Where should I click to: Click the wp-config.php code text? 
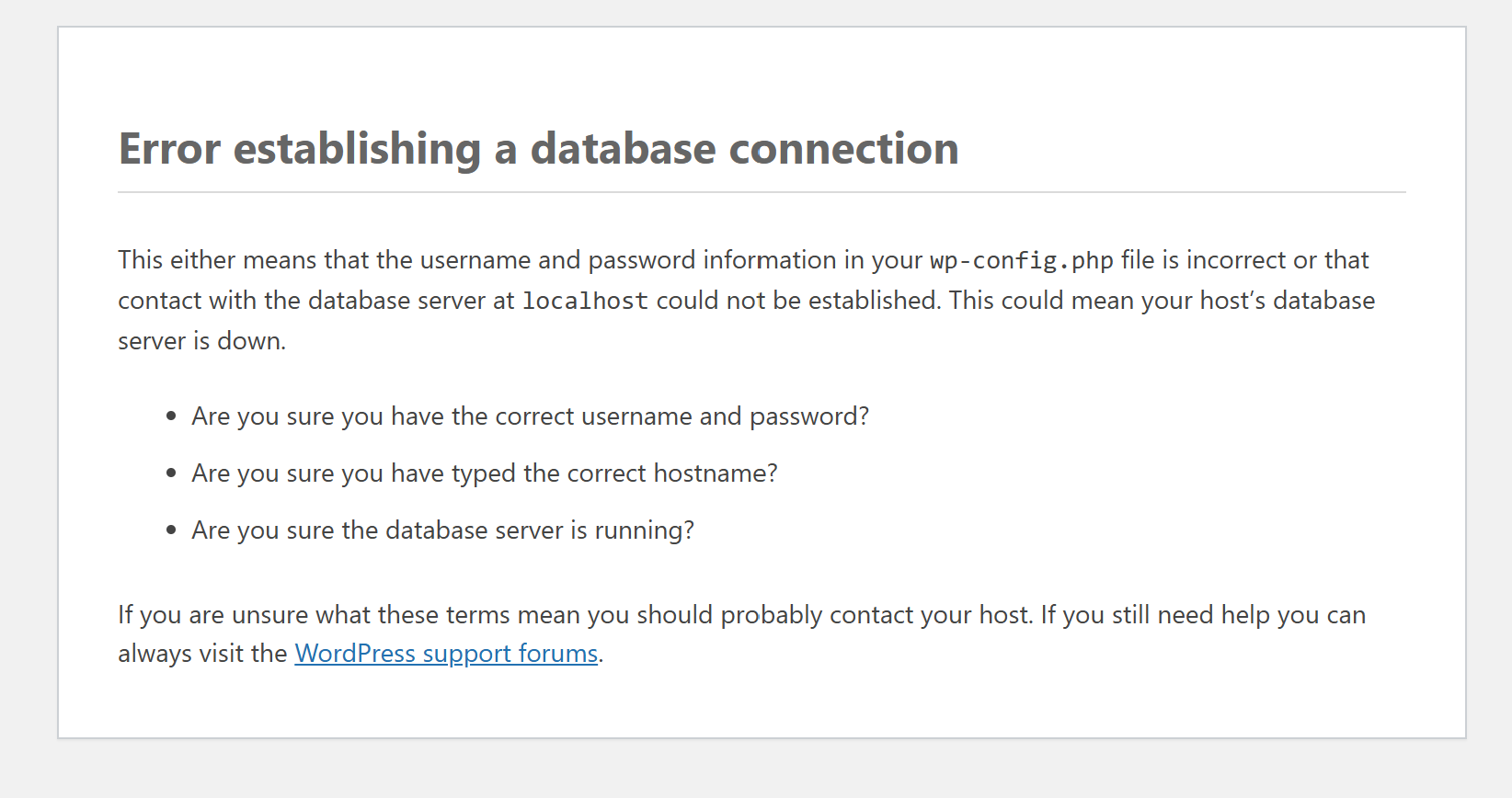click(x=1022, y=261)
